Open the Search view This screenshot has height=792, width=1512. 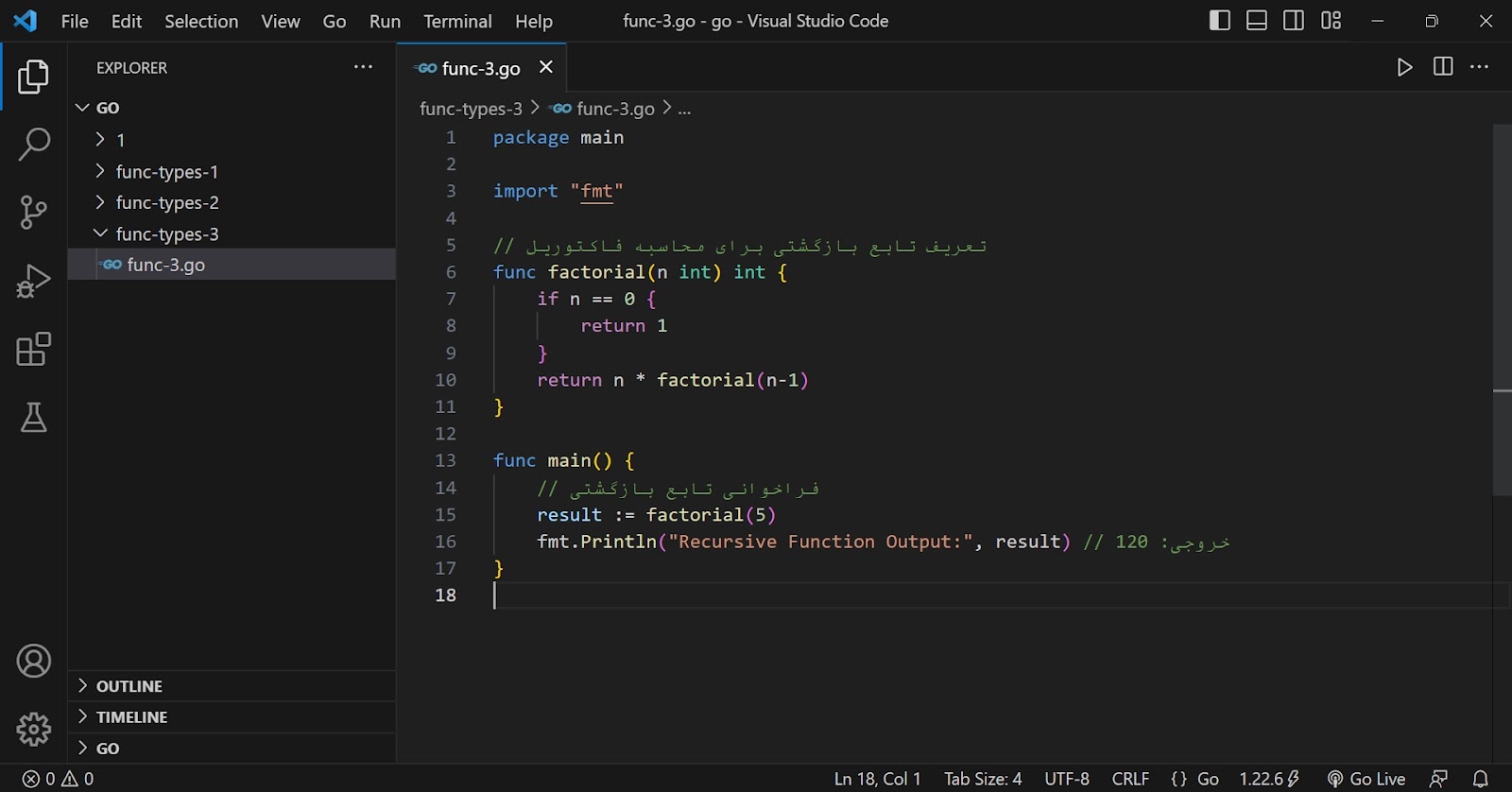tap(33, 145)
